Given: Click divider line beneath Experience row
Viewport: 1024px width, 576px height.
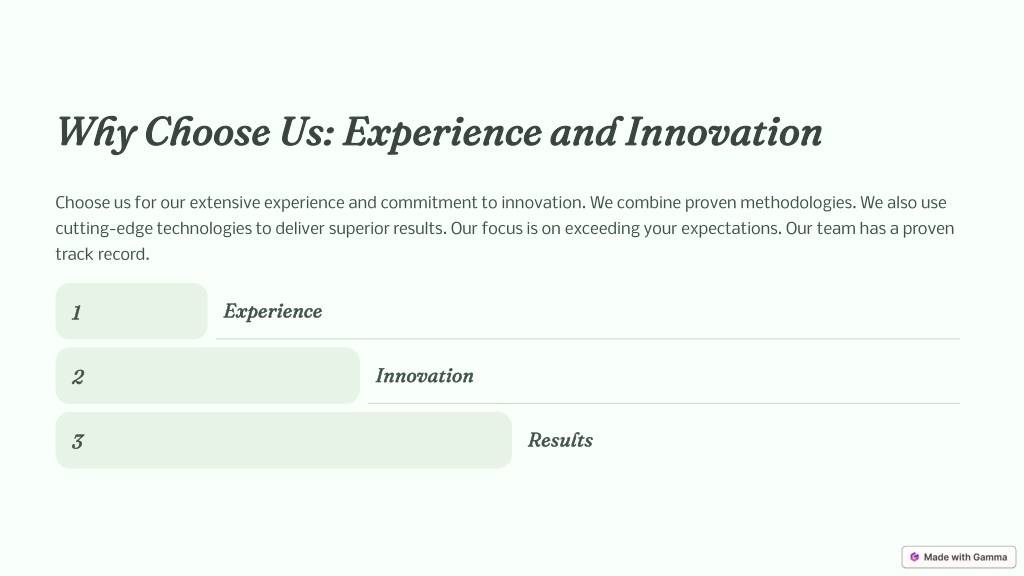Looking at the screenshot, I should (588, 339).
